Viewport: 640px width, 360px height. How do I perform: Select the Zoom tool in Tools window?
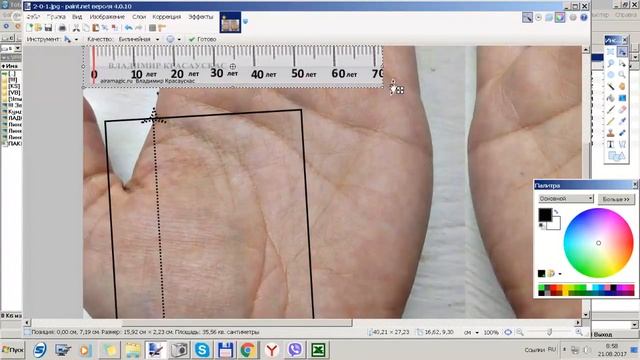click(x=622, y=75)
